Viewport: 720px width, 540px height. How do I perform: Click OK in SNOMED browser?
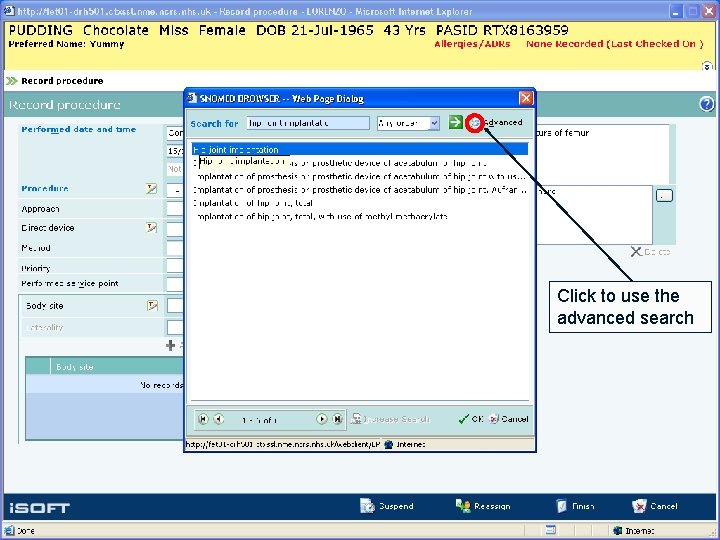pos(471,419)
